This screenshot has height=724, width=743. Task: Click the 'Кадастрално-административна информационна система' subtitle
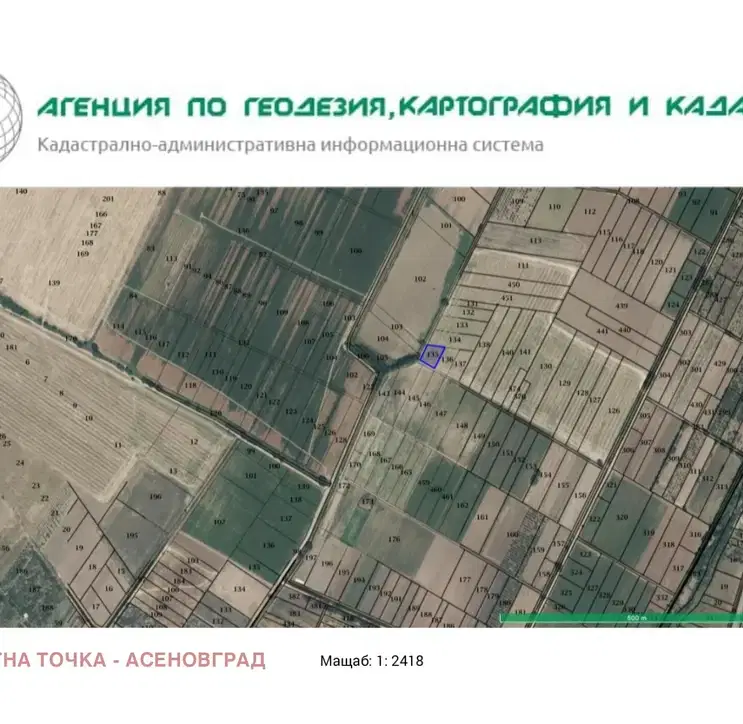(290, 145)
